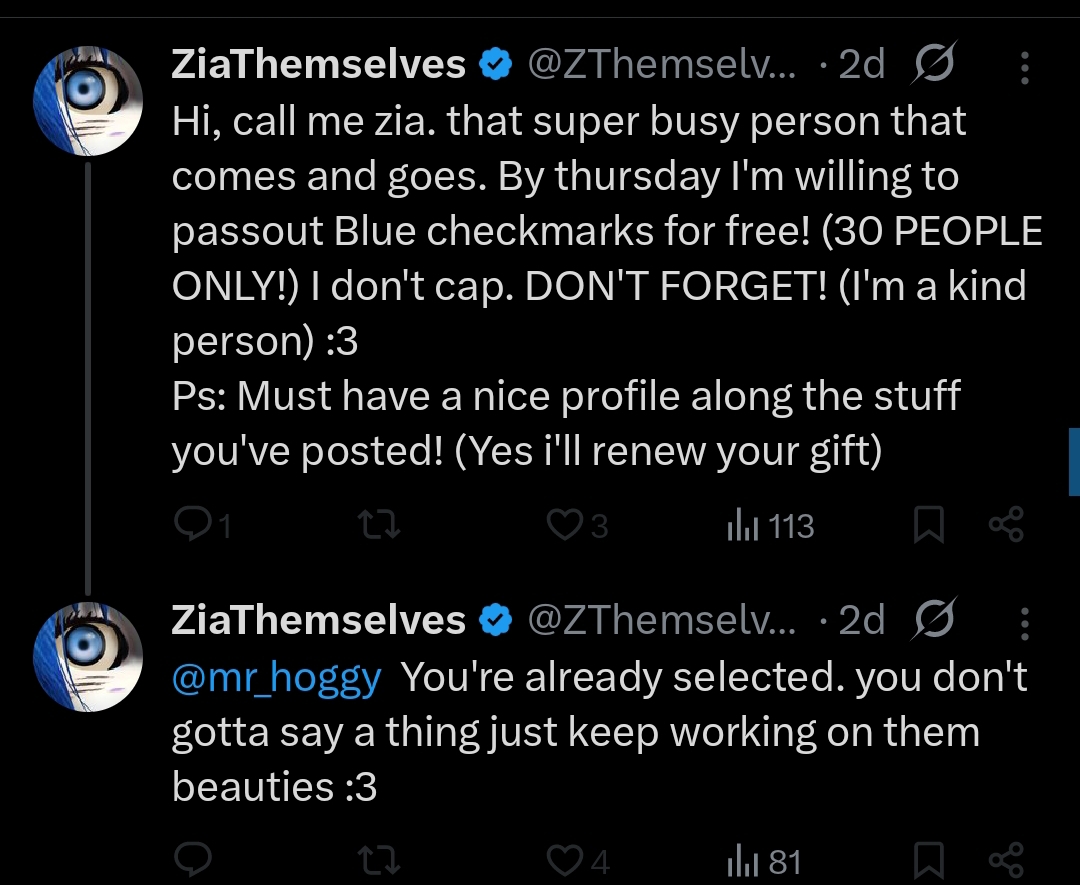Open the @mr_hoggy mention link
The image size is (1080, 885).
coord(277,678)
